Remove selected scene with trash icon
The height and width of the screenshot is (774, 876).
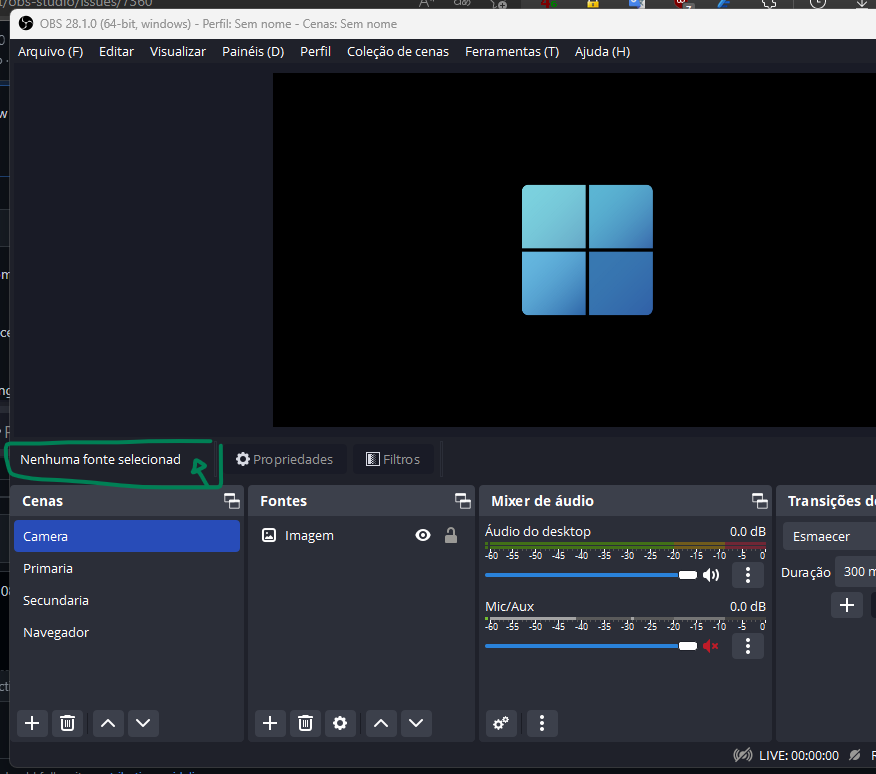point(68,723)
